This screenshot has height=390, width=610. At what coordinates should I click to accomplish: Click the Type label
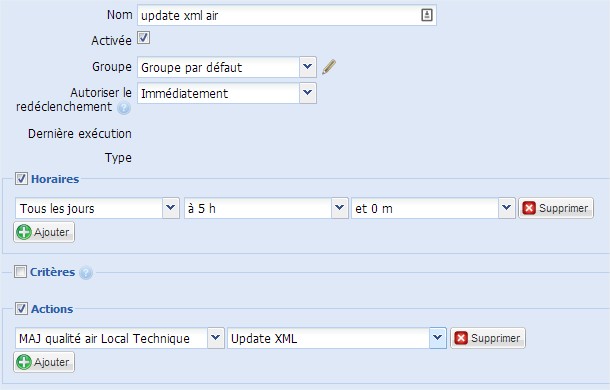118,158
